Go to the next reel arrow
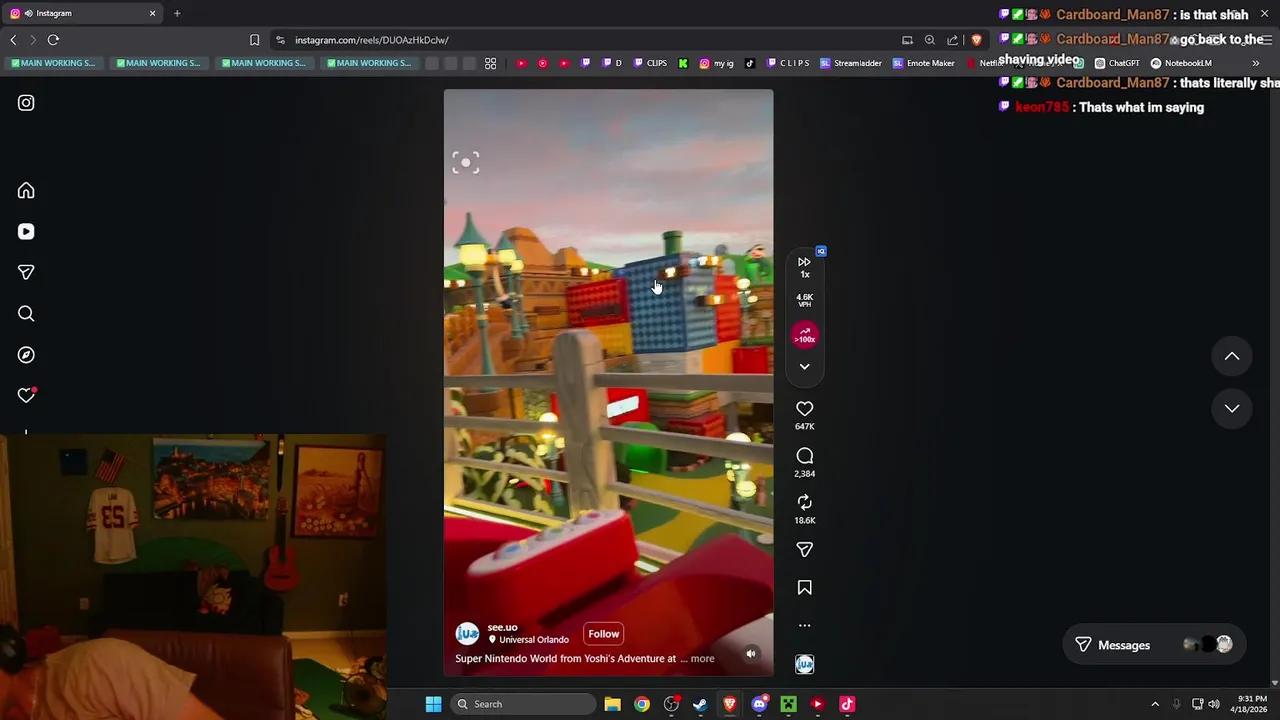This screenshot has width=1280, height=720. point(1232,408)
